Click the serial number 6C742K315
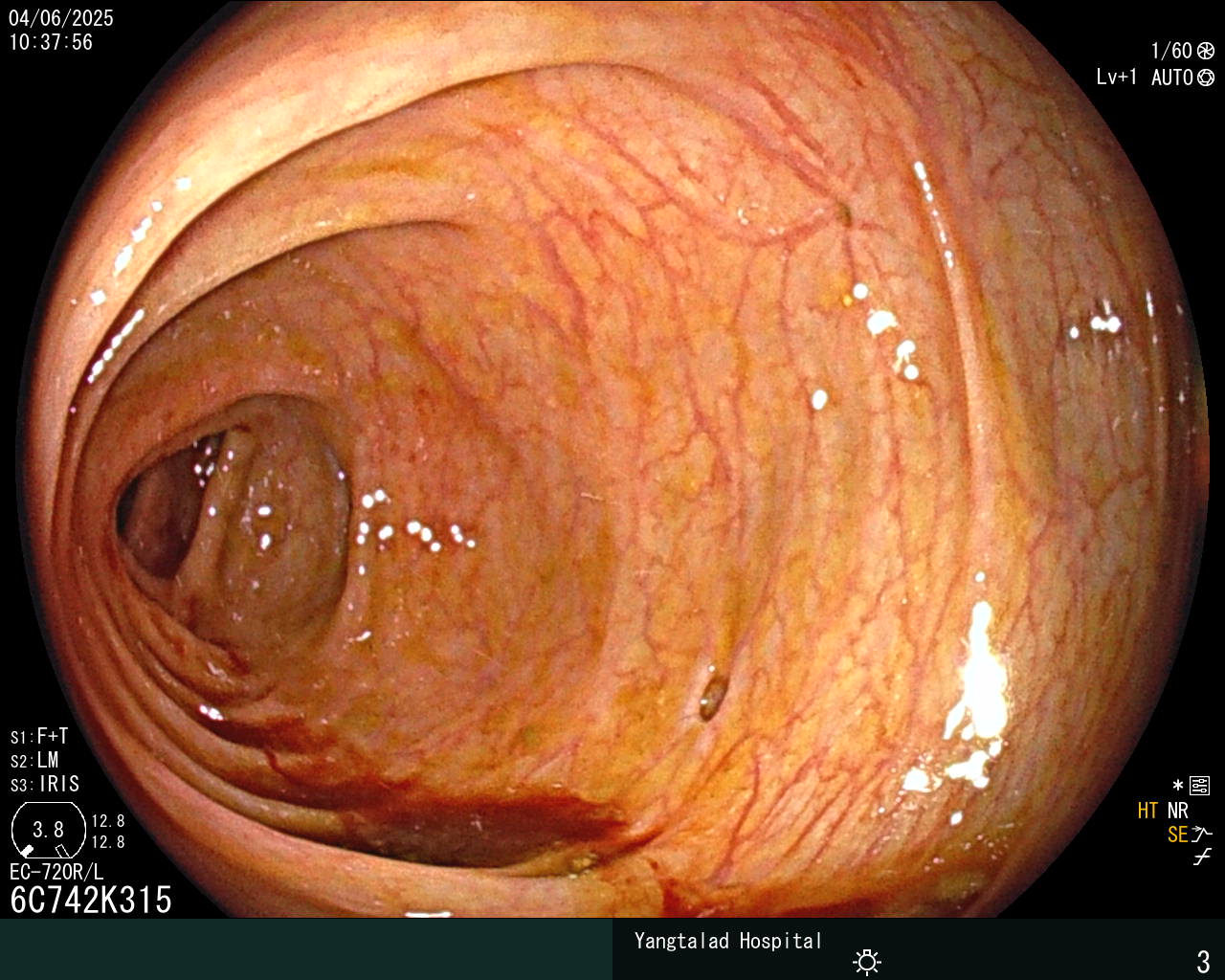 pyautogui.click(x=91, y=900)
